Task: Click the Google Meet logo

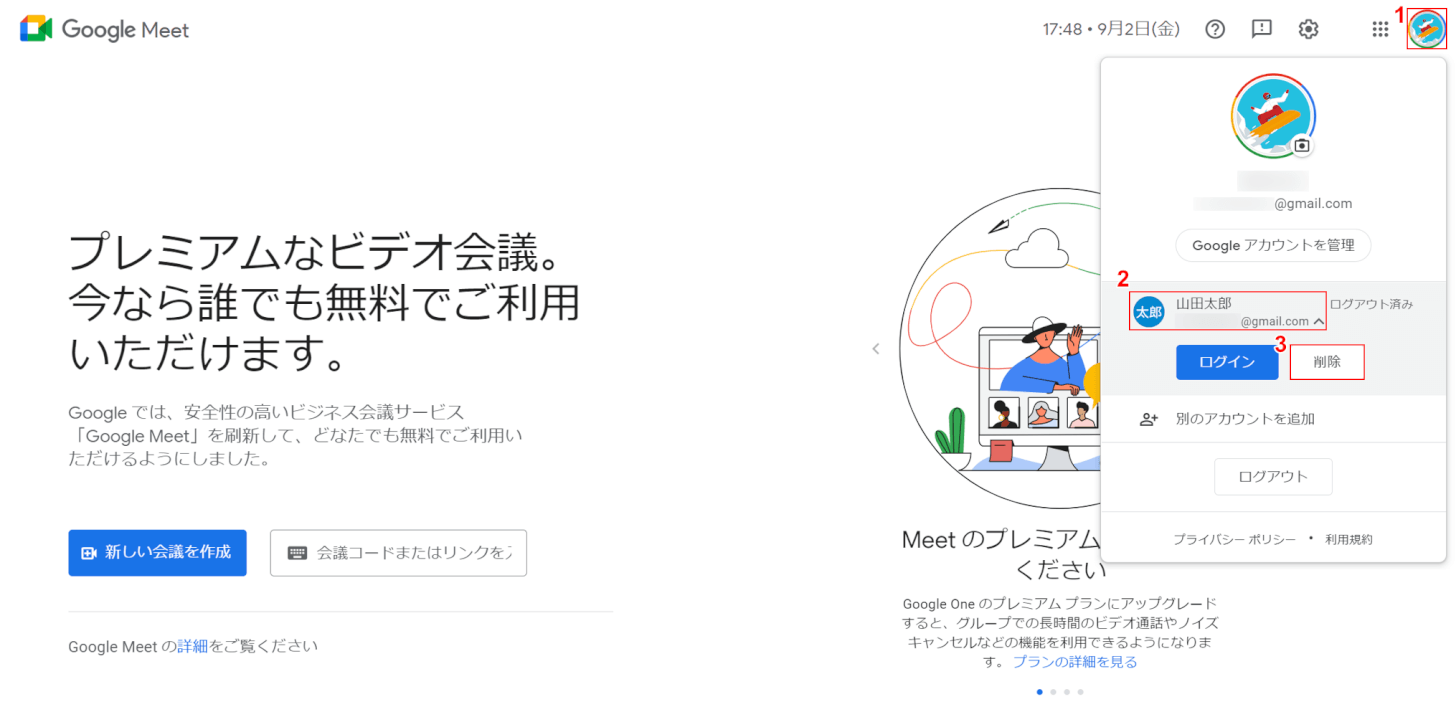Action: pos(104,29)
